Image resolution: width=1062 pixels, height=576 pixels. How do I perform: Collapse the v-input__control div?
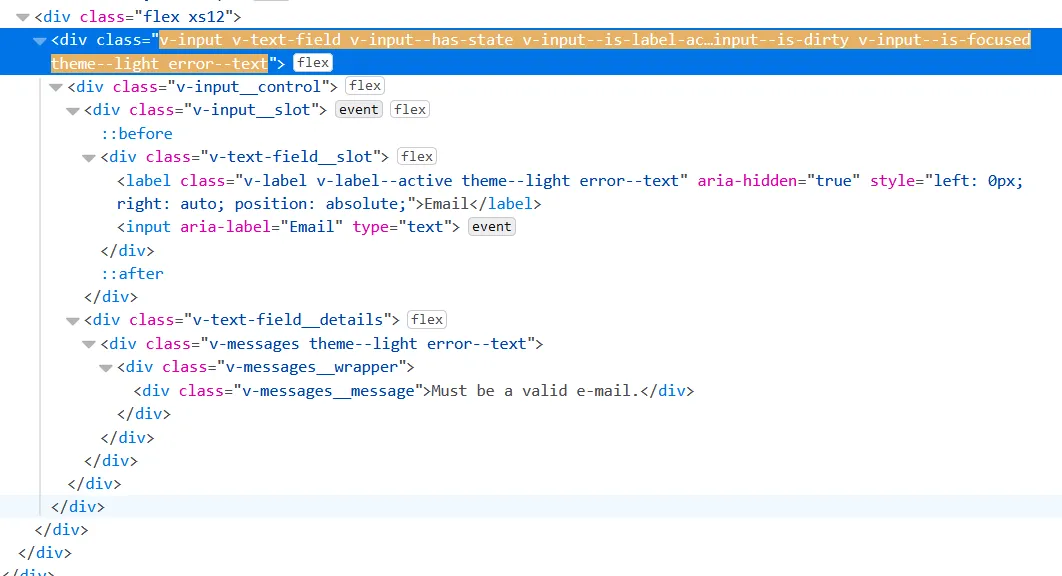pos(56,87)
